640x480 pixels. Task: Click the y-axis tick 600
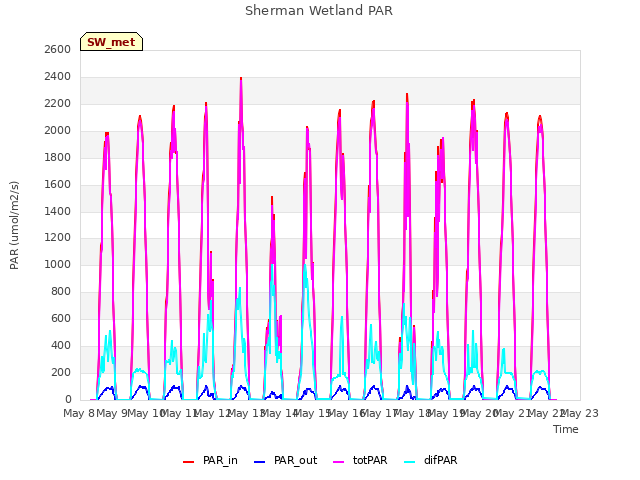[61, 318]
